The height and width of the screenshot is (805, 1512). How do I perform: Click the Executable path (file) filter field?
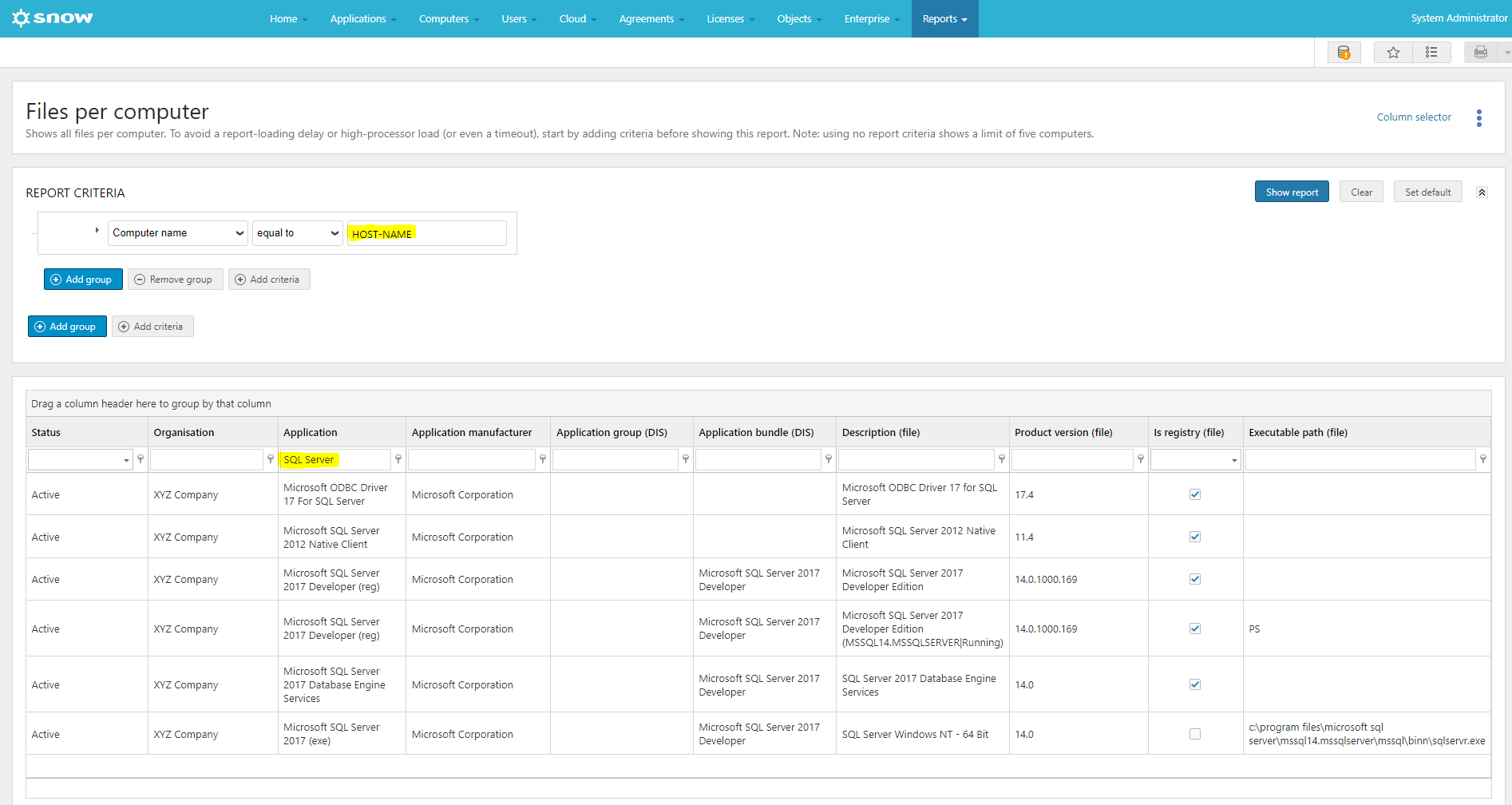(1360, 459)
